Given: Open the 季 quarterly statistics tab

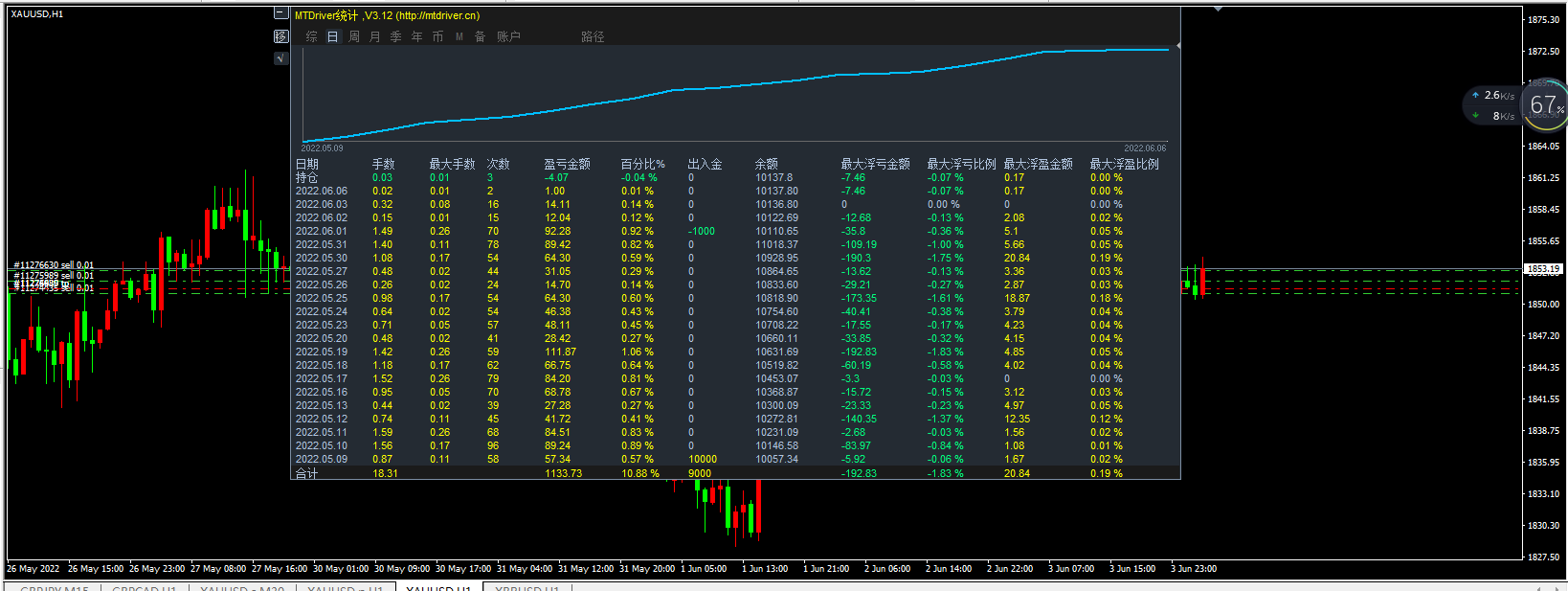Looking at the screenshot, I should pyautogui.click(x=396, y=36).
